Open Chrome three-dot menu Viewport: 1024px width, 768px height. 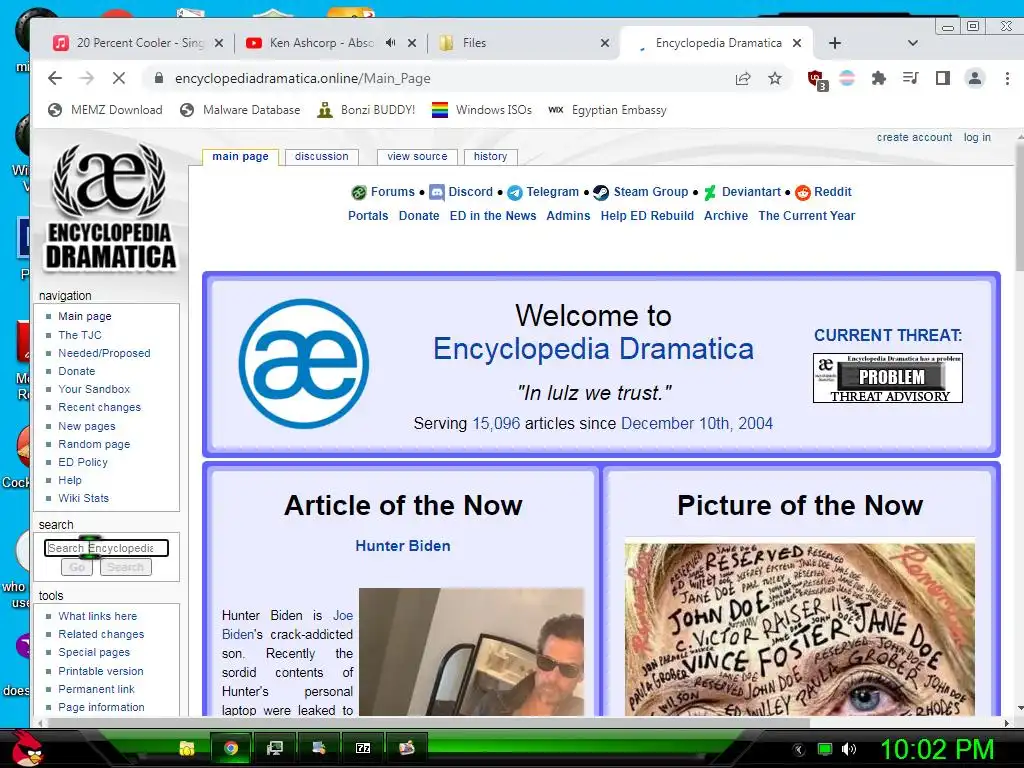tap(1007, 78)
